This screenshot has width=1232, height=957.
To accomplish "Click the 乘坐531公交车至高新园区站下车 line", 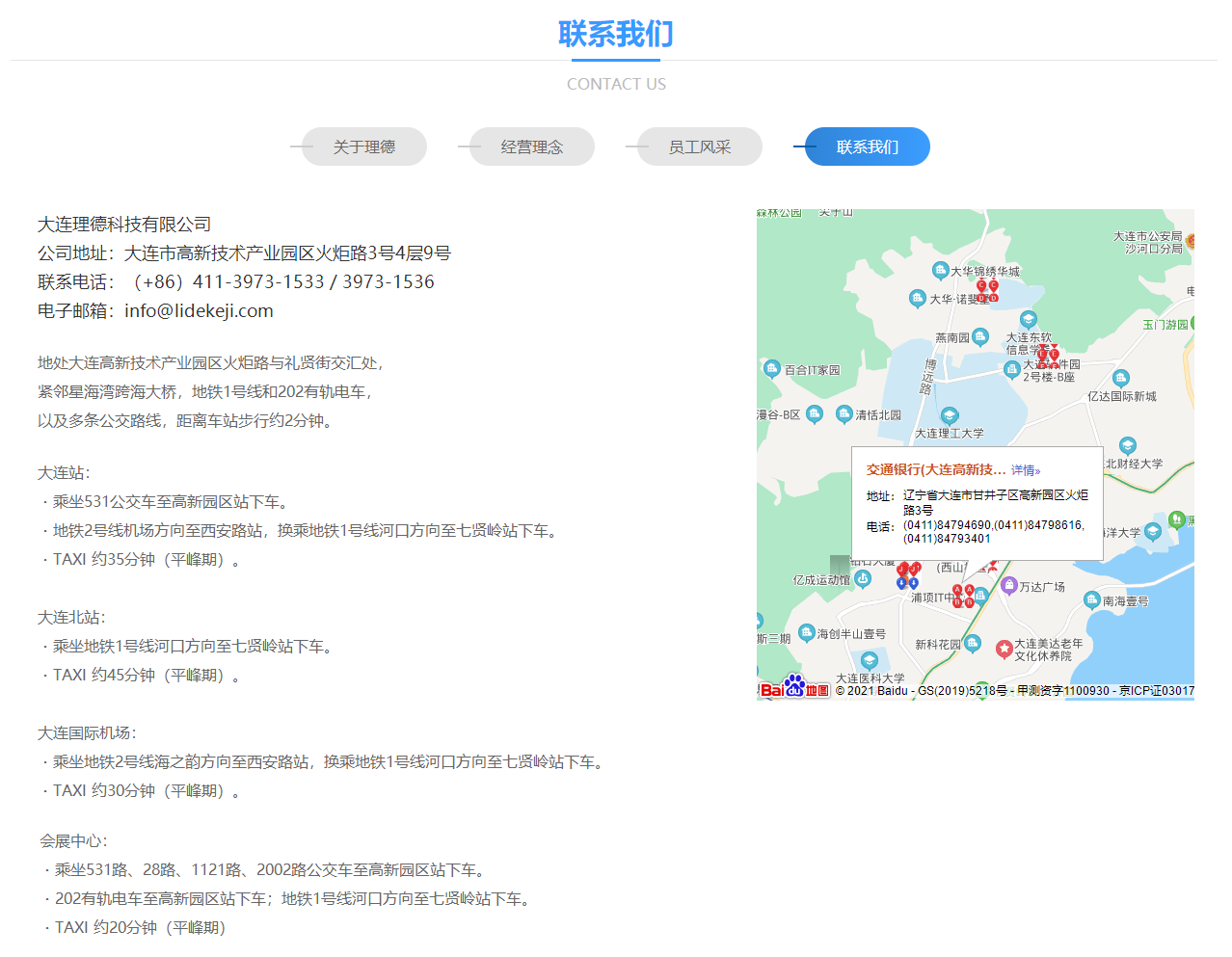I will 166,501.
